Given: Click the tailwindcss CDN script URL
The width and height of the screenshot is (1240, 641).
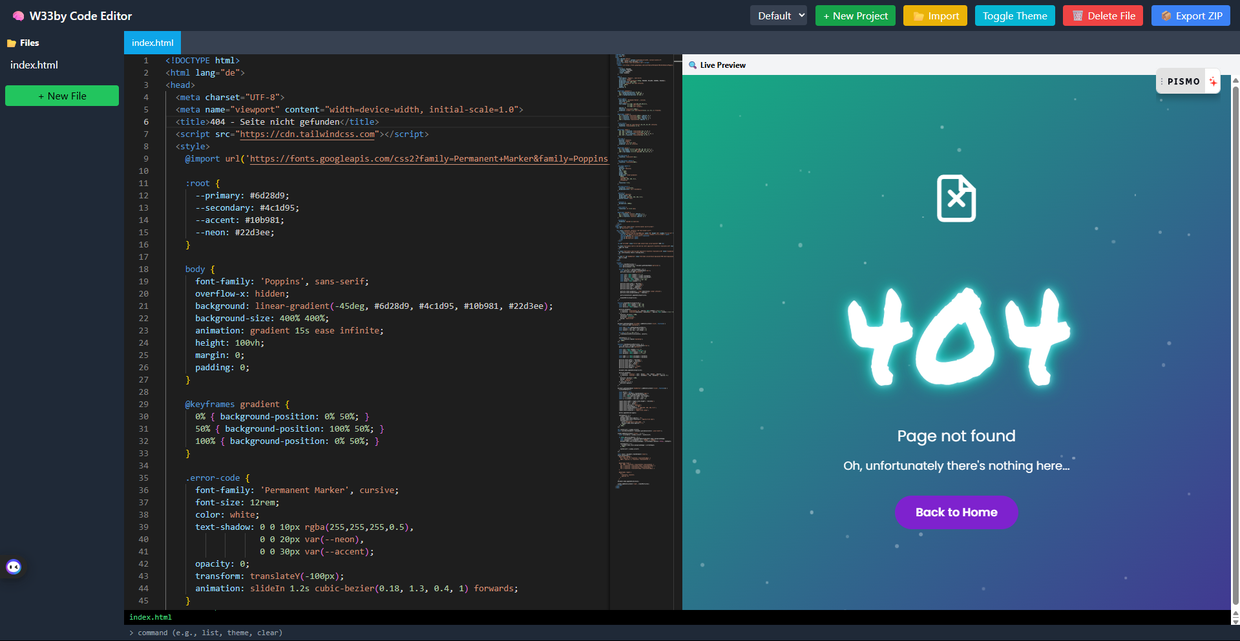Looking at the screenshot, I should point(307,134).
